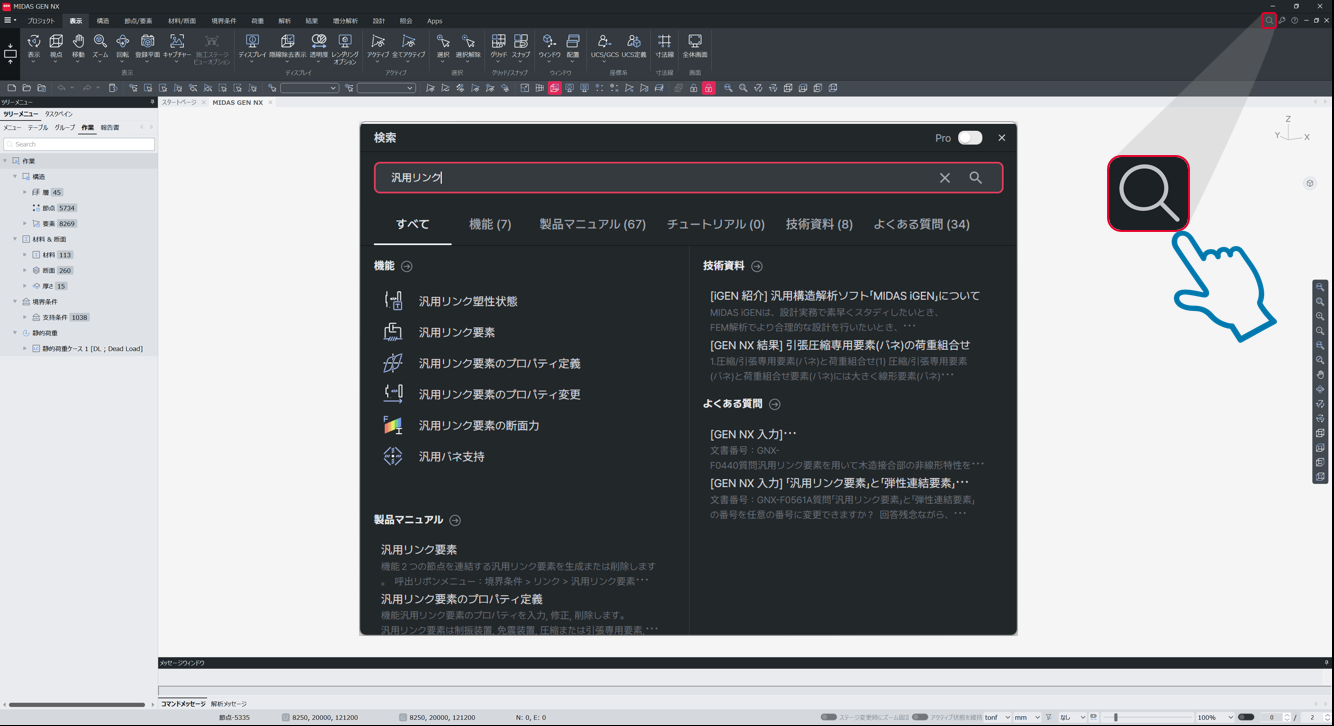Select 節点 5734 in work tree
The image size is (1334, 726).
pyautogui.click(x=54, y=208)
